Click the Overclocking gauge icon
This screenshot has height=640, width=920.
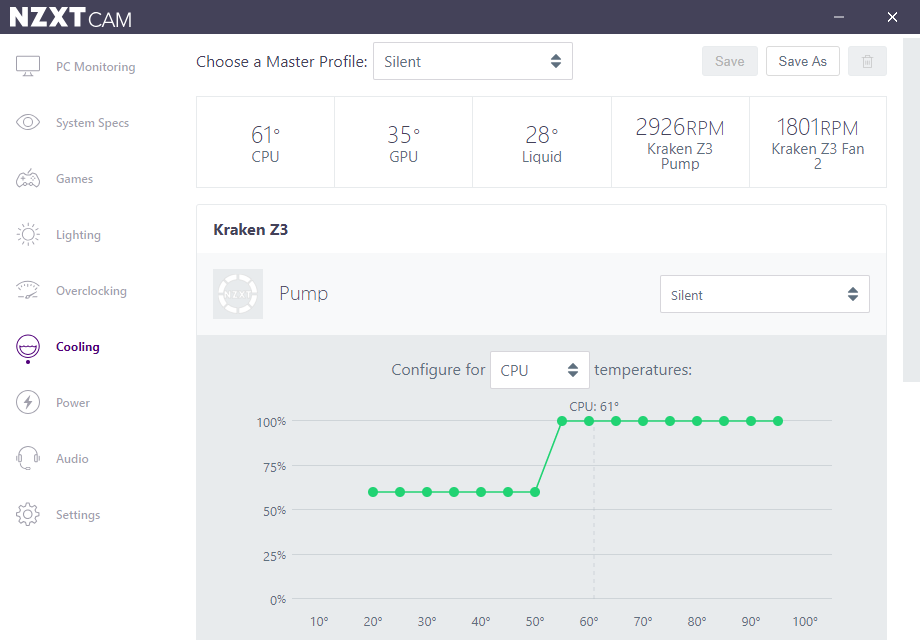[x=28, y=290]
